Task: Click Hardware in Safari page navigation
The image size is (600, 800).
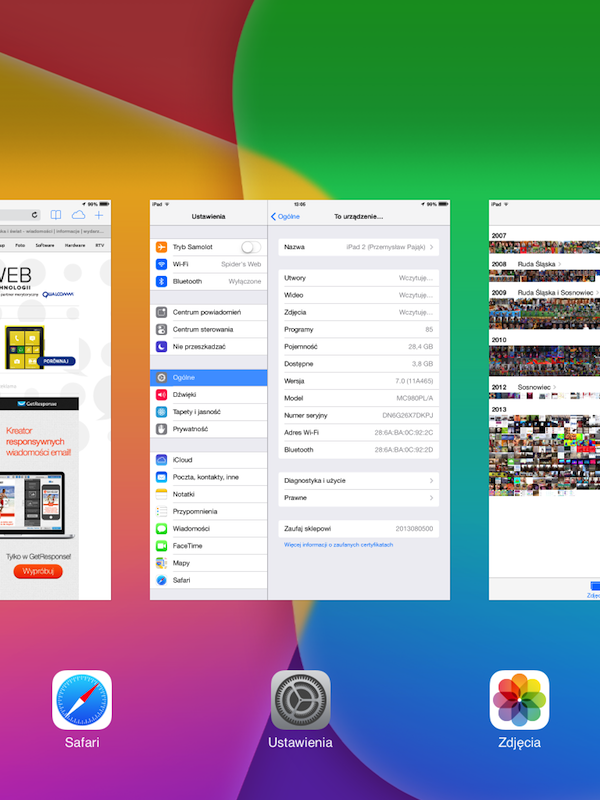Action: click(75, 245)
